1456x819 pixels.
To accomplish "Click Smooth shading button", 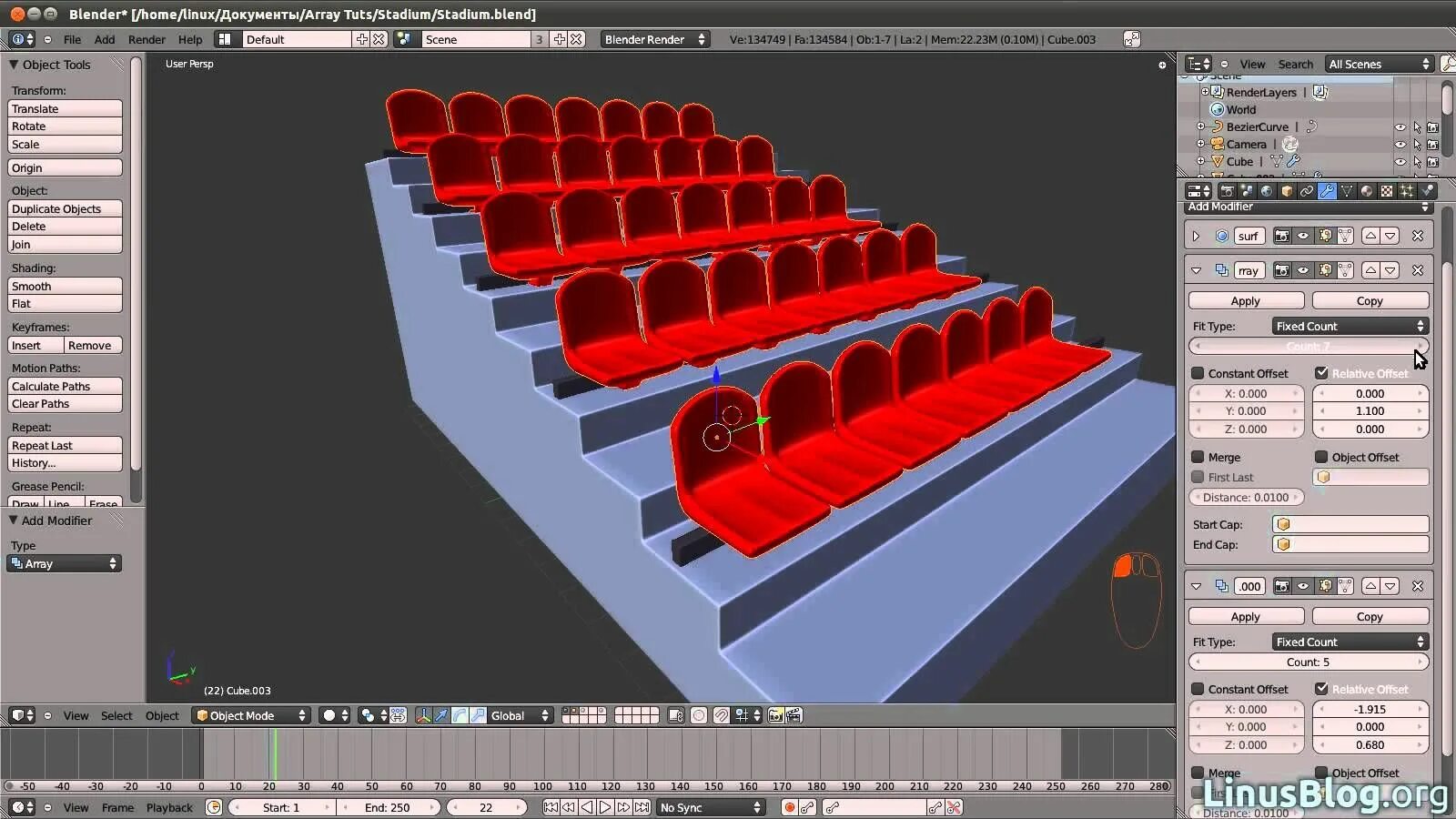I will (x=65, y=286).
